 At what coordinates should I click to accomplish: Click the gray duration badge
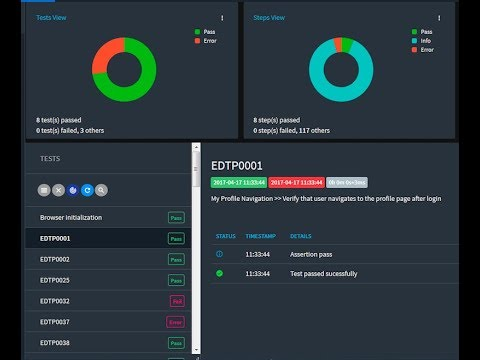pyautogui.click(x=347, y=182)
